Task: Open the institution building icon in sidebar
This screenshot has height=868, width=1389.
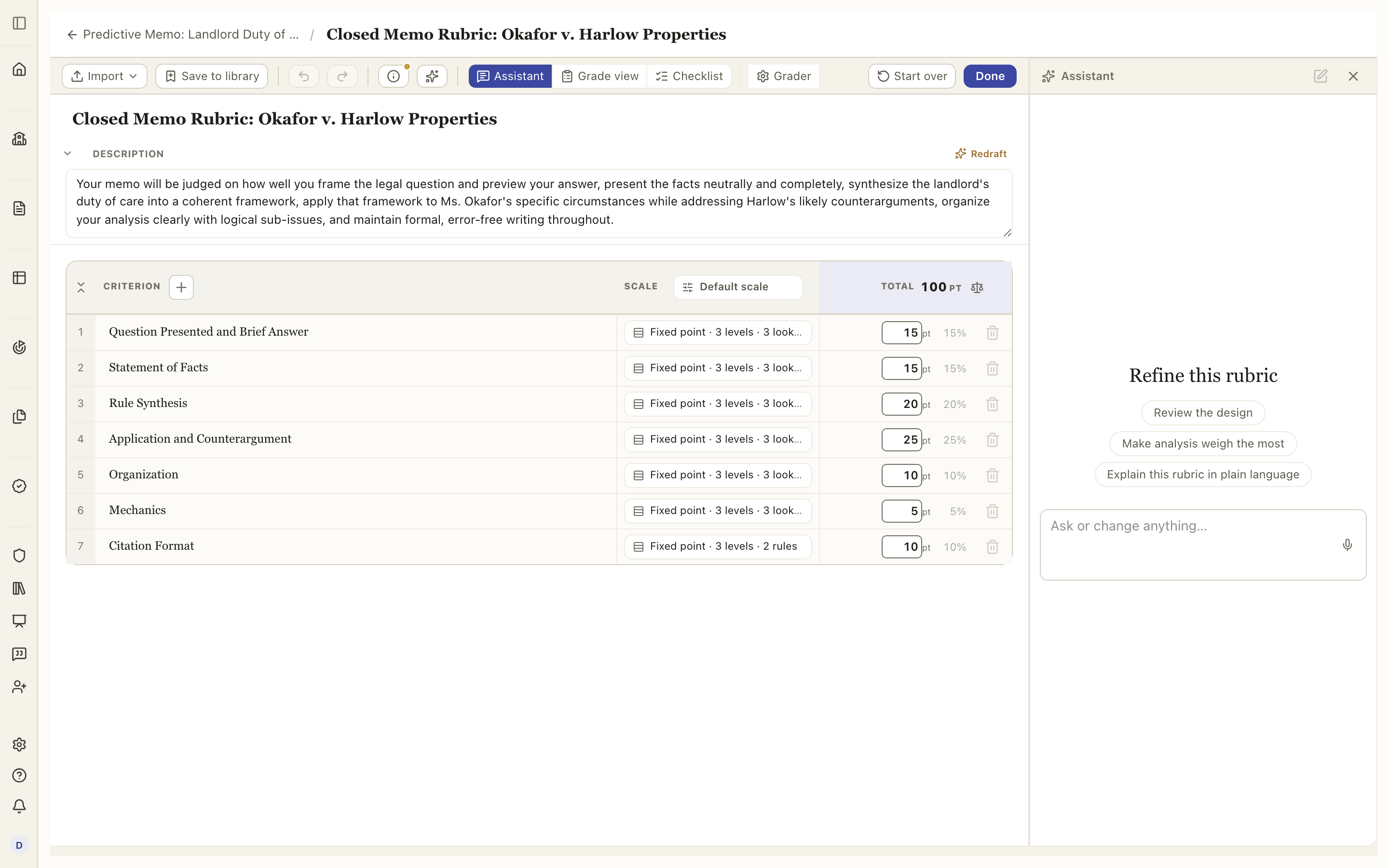Action: point(19,139)
